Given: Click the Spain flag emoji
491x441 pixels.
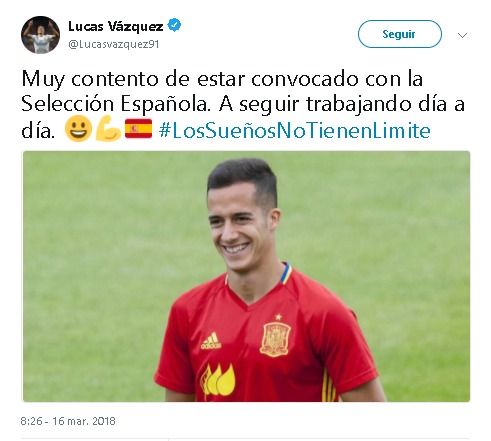Looking at the screenshot, I should (138, 129).
